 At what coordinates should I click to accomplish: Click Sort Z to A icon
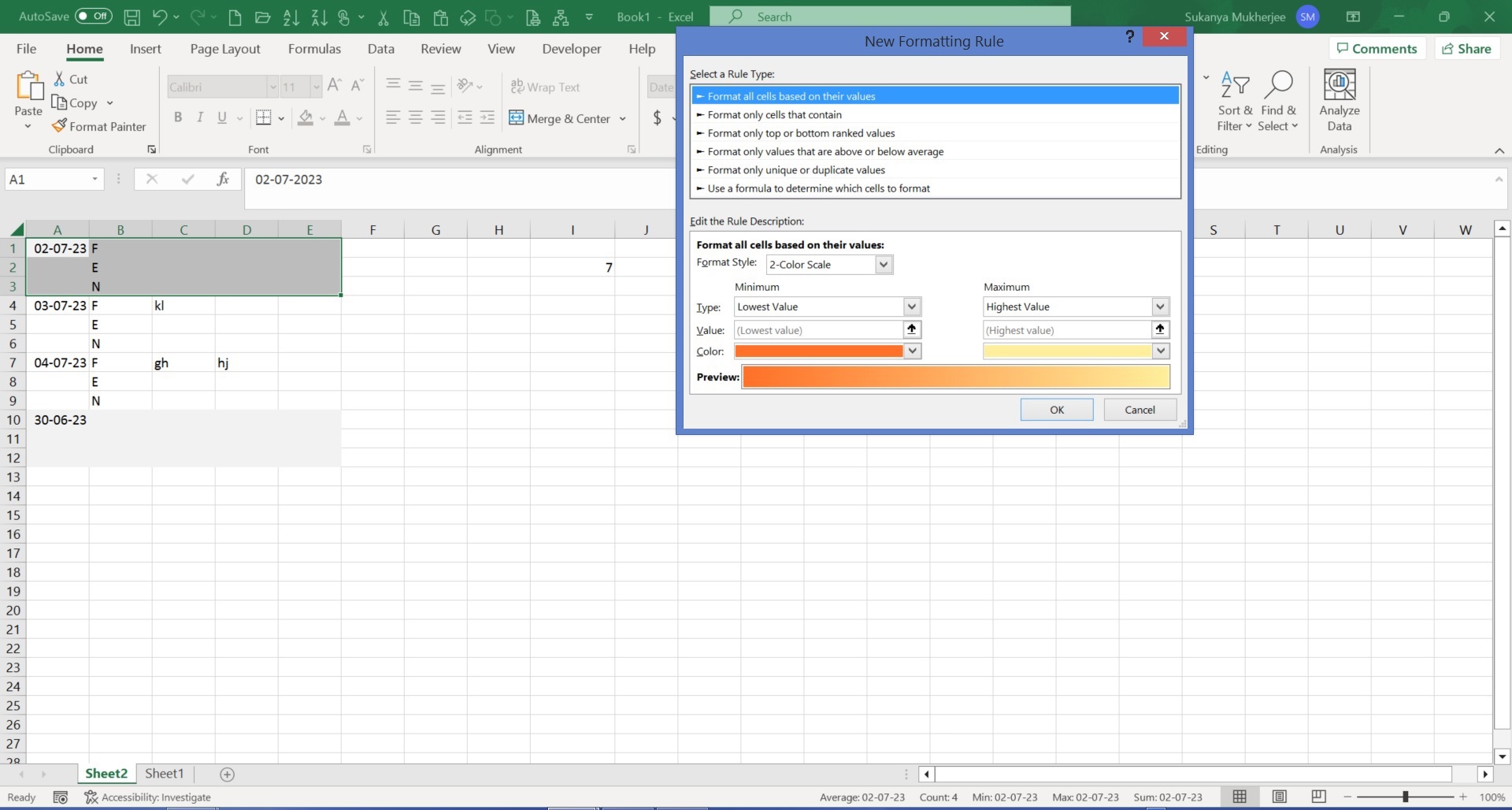point(319,17)
